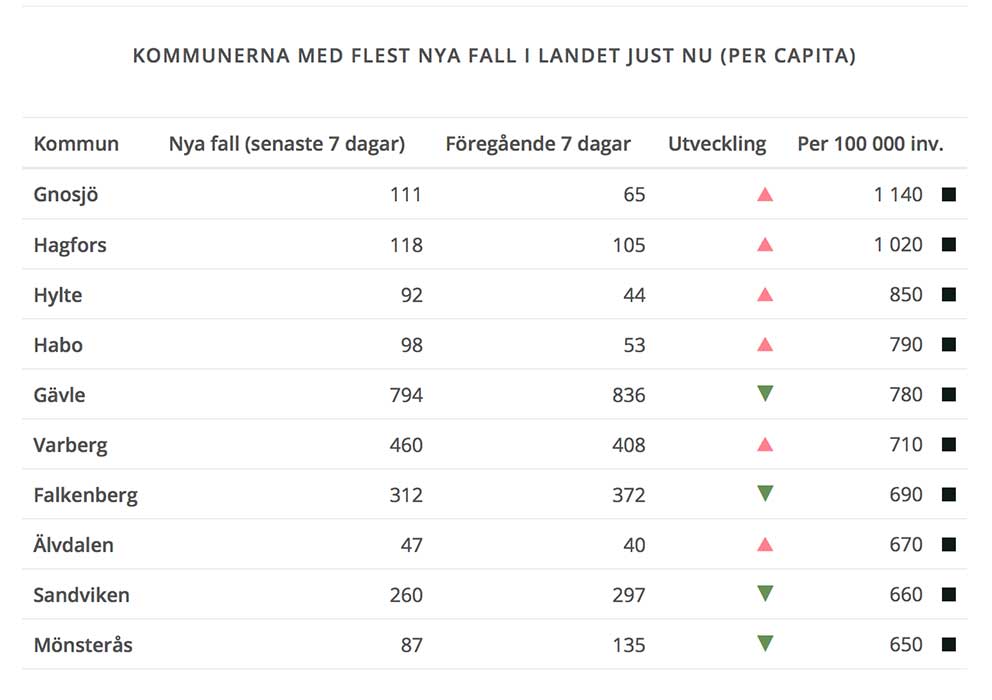The width and height of the screenshot is (992, 700).
Task: Click the black square beside 1 140
Action: (948, 194)
